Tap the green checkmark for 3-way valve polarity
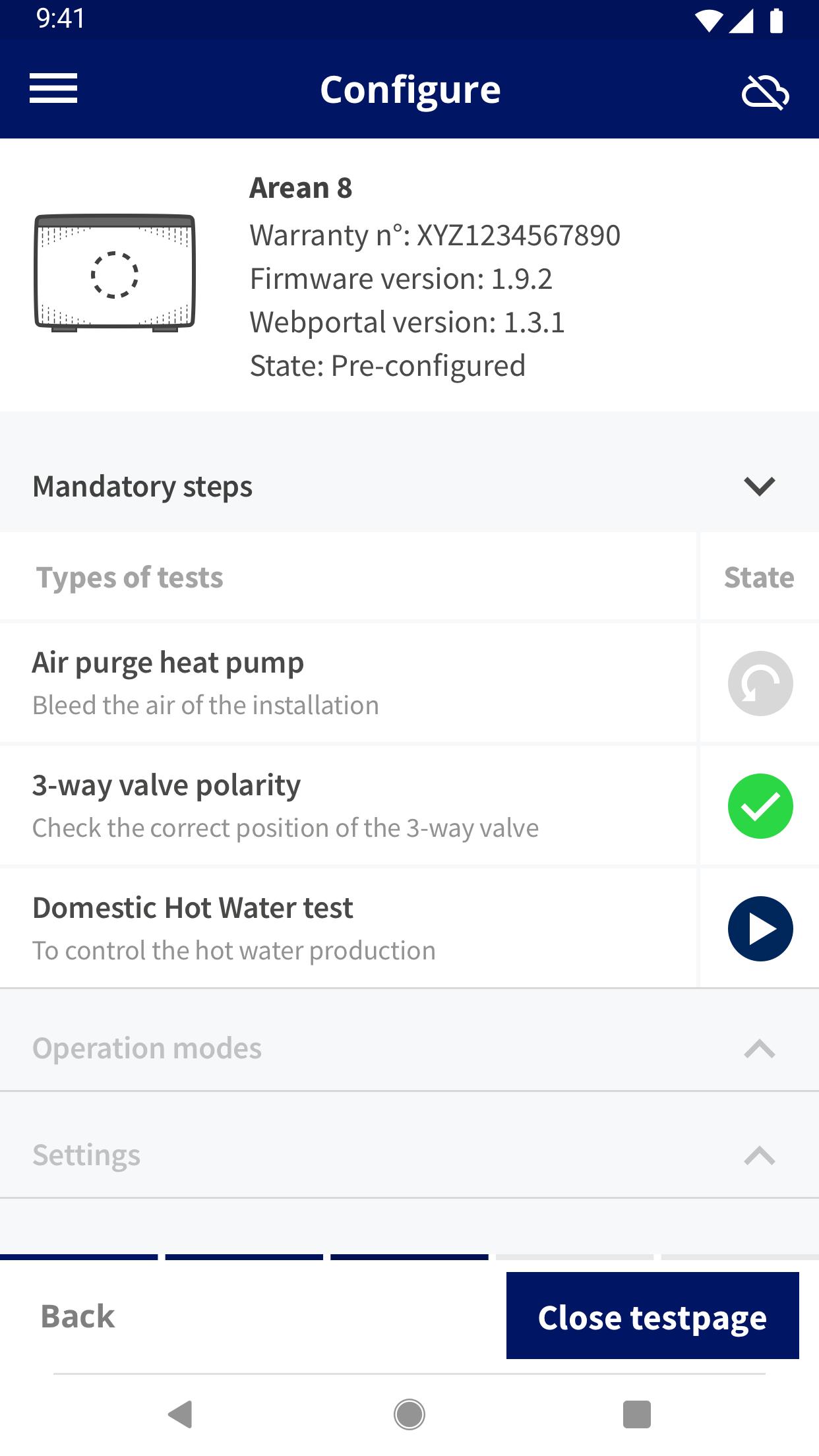 [760, 806]
